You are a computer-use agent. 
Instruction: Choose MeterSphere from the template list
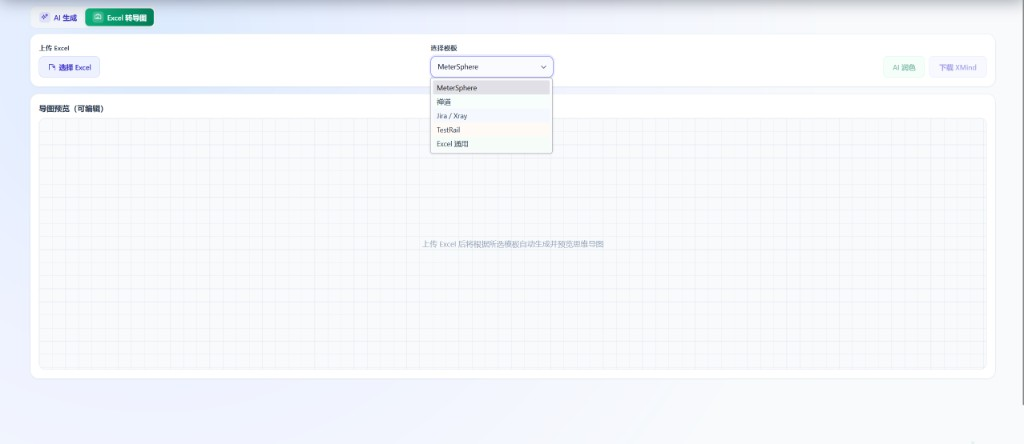click(491, 87)
